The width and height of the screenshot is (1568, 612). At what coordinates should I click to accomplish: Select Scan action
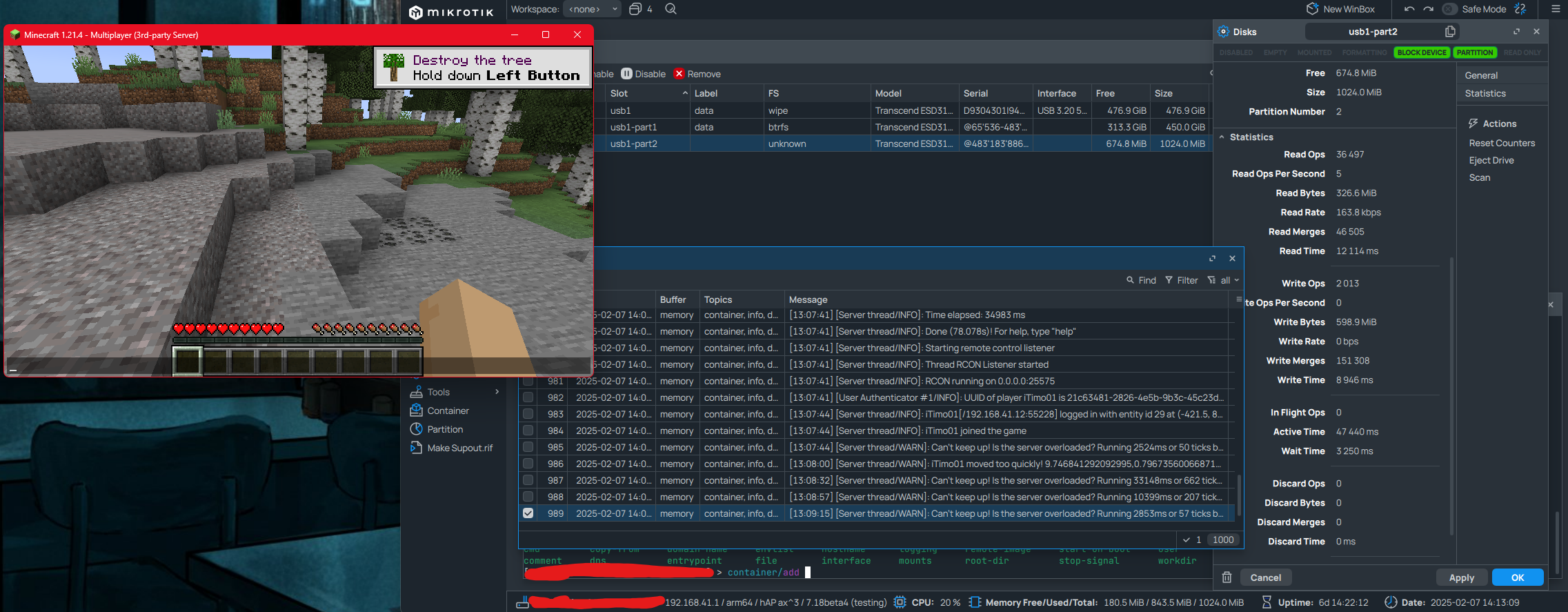[x=1480, y=177]
